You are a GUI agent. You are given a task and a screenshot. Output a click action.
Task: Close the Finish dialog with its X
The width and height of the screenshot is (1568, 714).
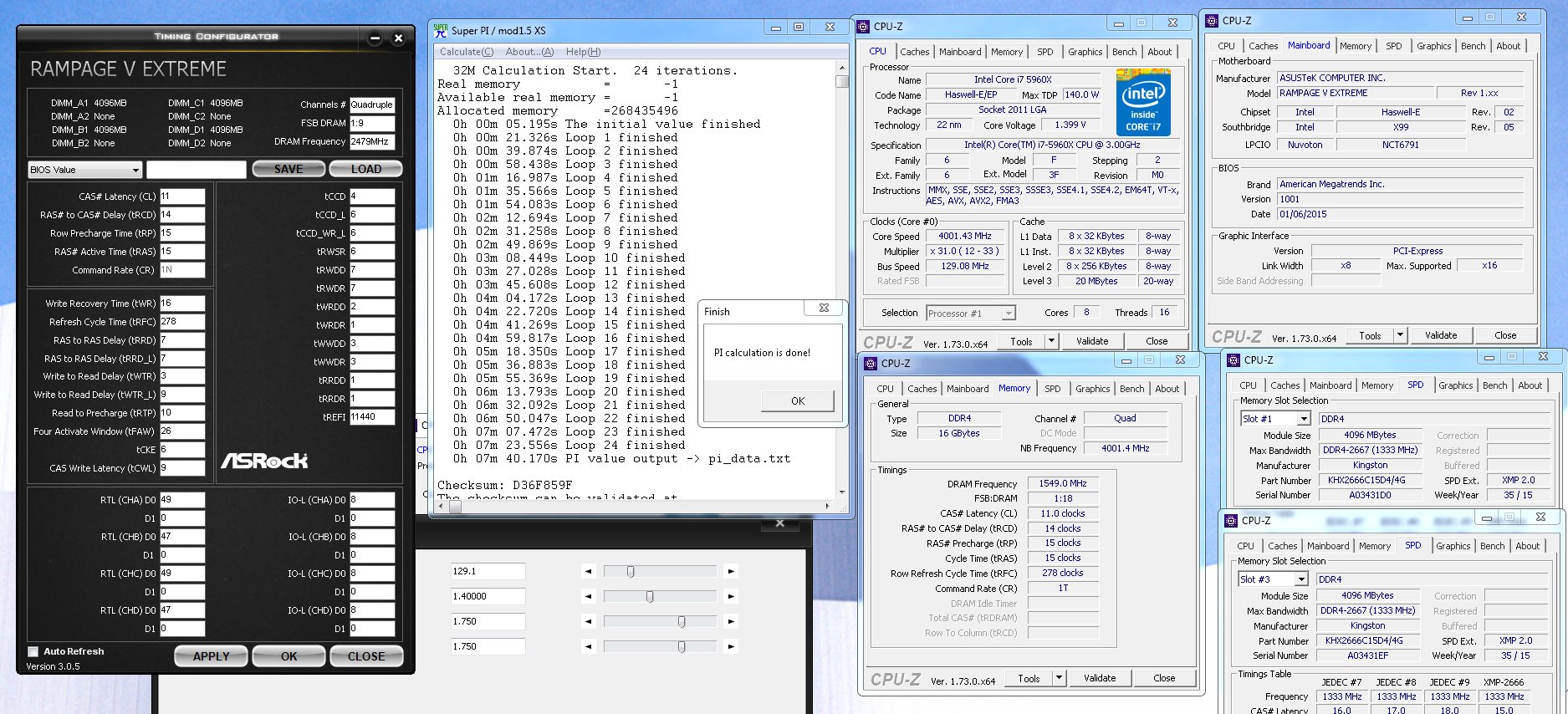[x=824, y=309]
